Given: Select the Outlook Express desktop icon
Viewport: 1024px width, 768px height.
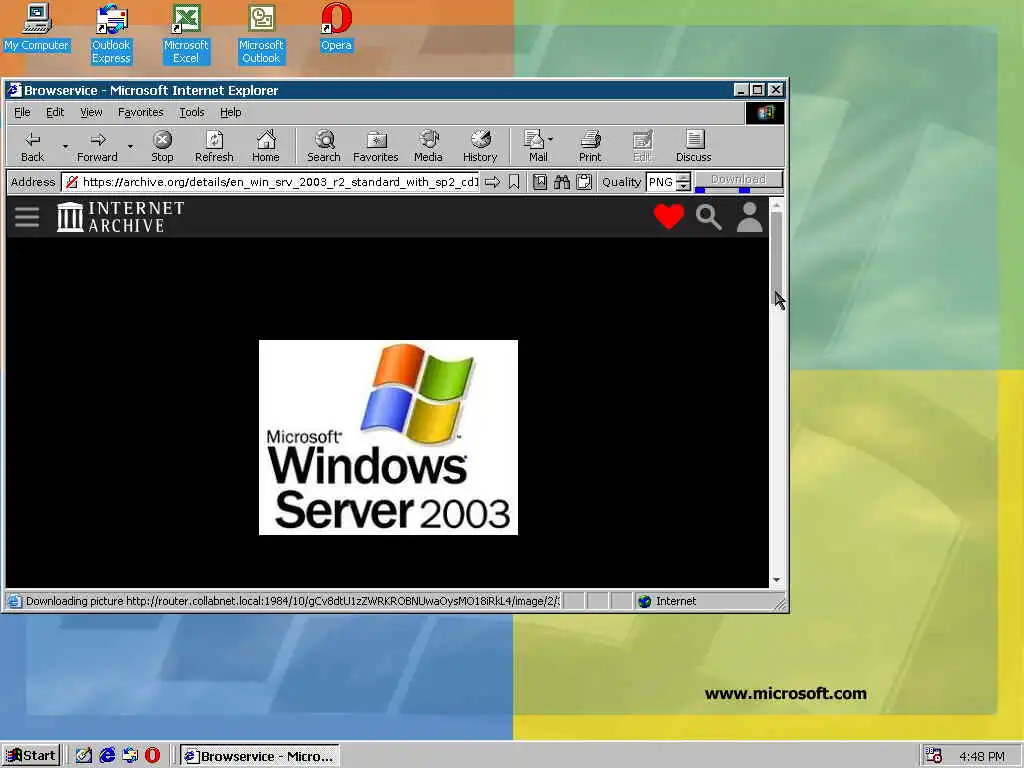Looking at the screenshot, I should [x=111, y=34].
